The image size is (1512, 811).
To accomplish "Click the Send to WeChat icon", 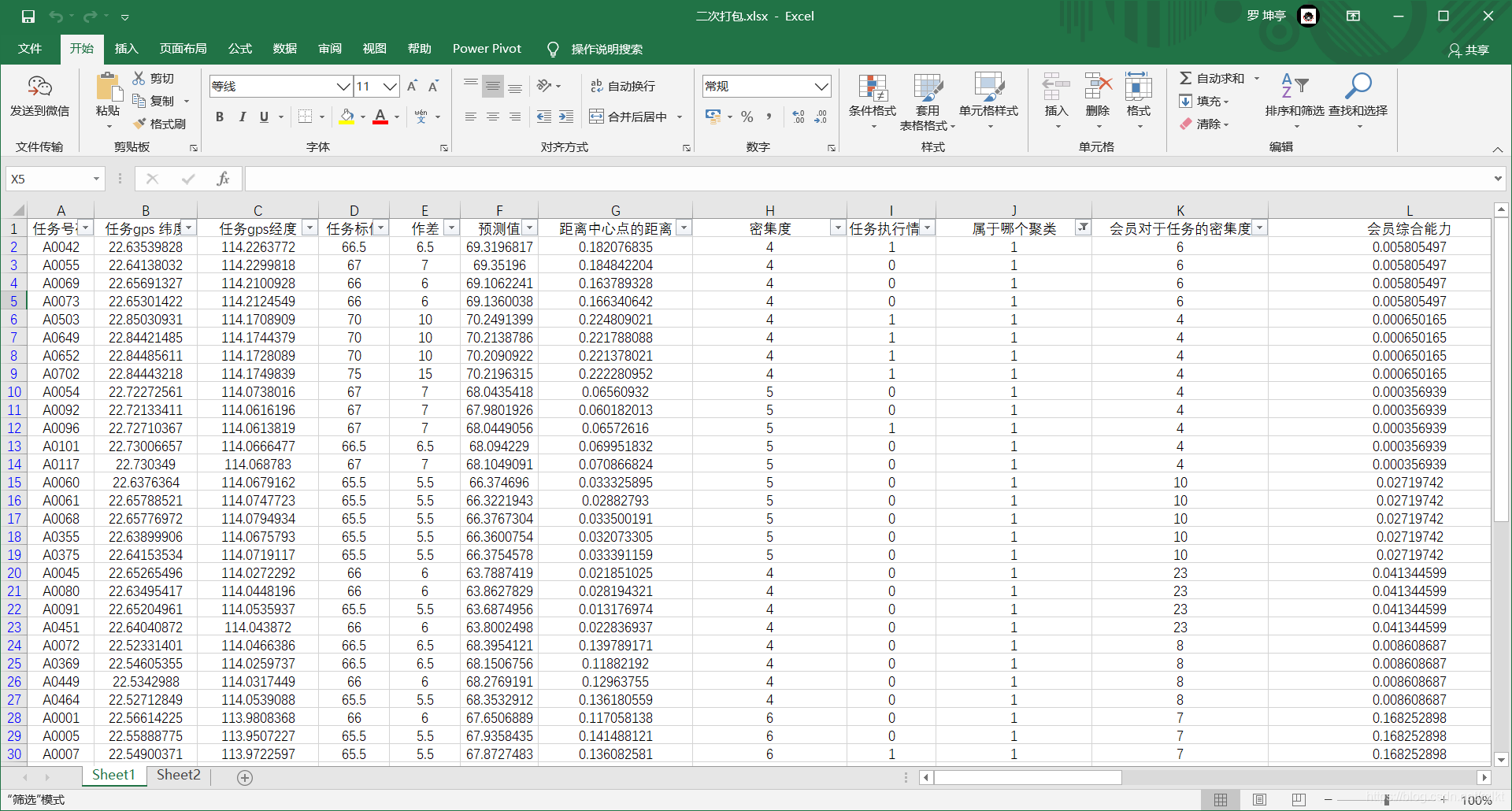I will coord(39,86).
